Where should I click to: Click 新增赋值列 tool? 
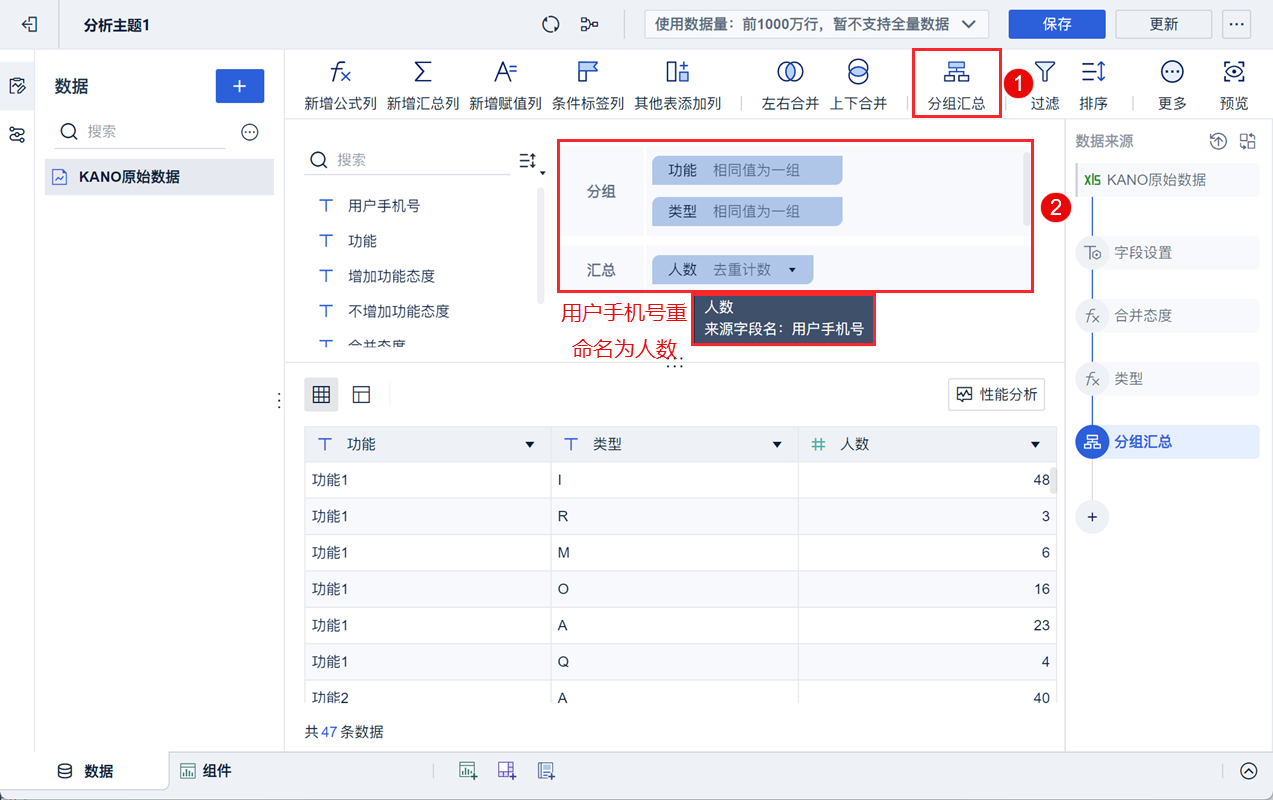pyautogui.click(x=505, y=86)
